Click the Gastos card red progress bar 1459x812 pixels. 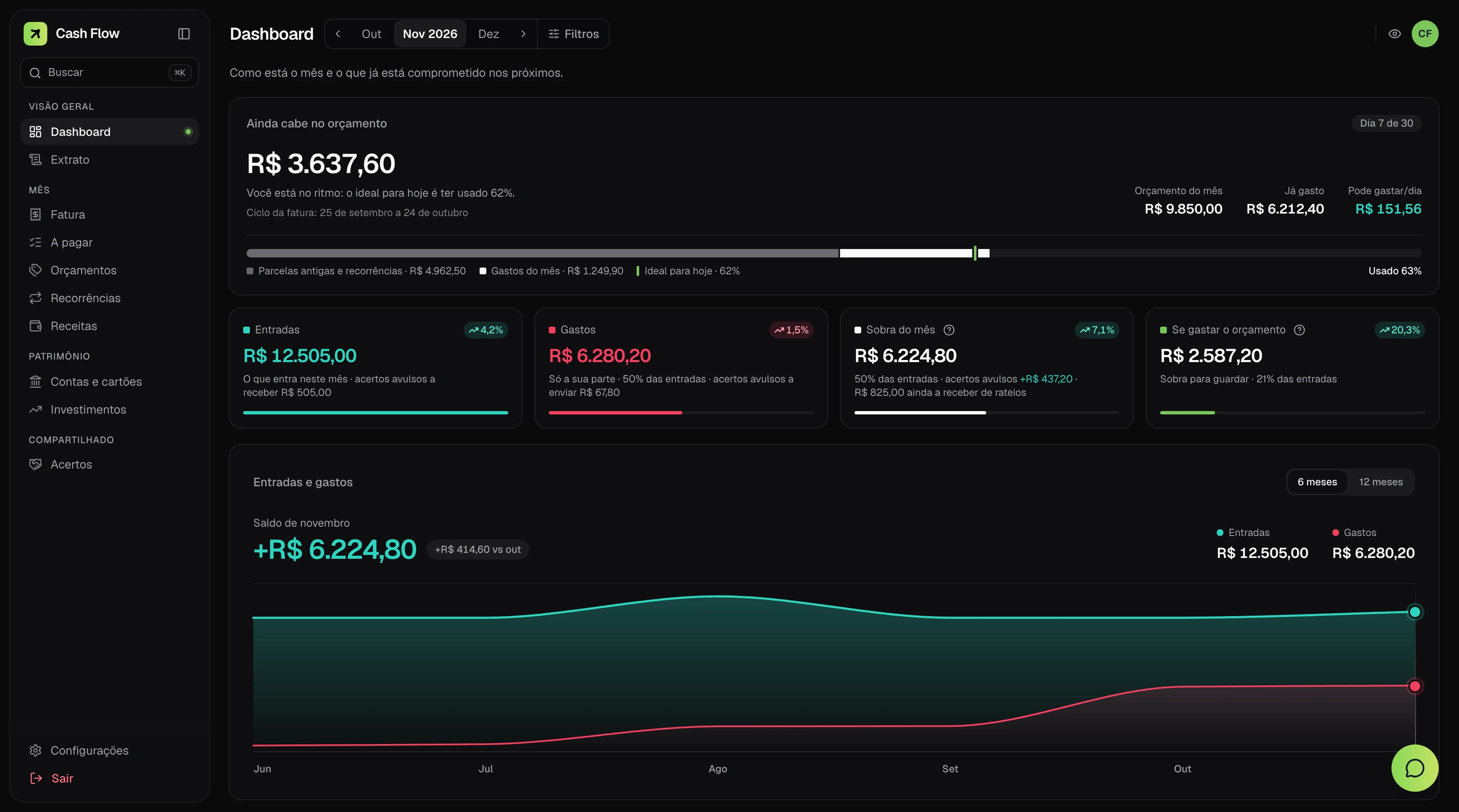click(x=681, y=413)
